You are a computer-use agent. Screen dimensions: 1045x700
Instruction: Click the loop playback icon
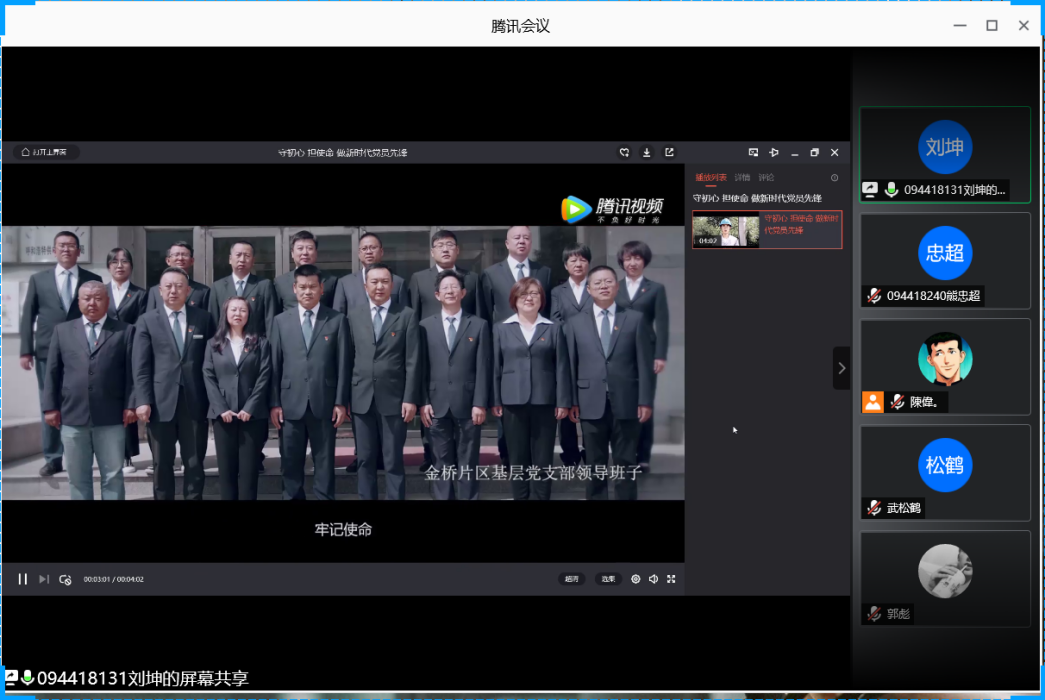click(x=65, y=579)
